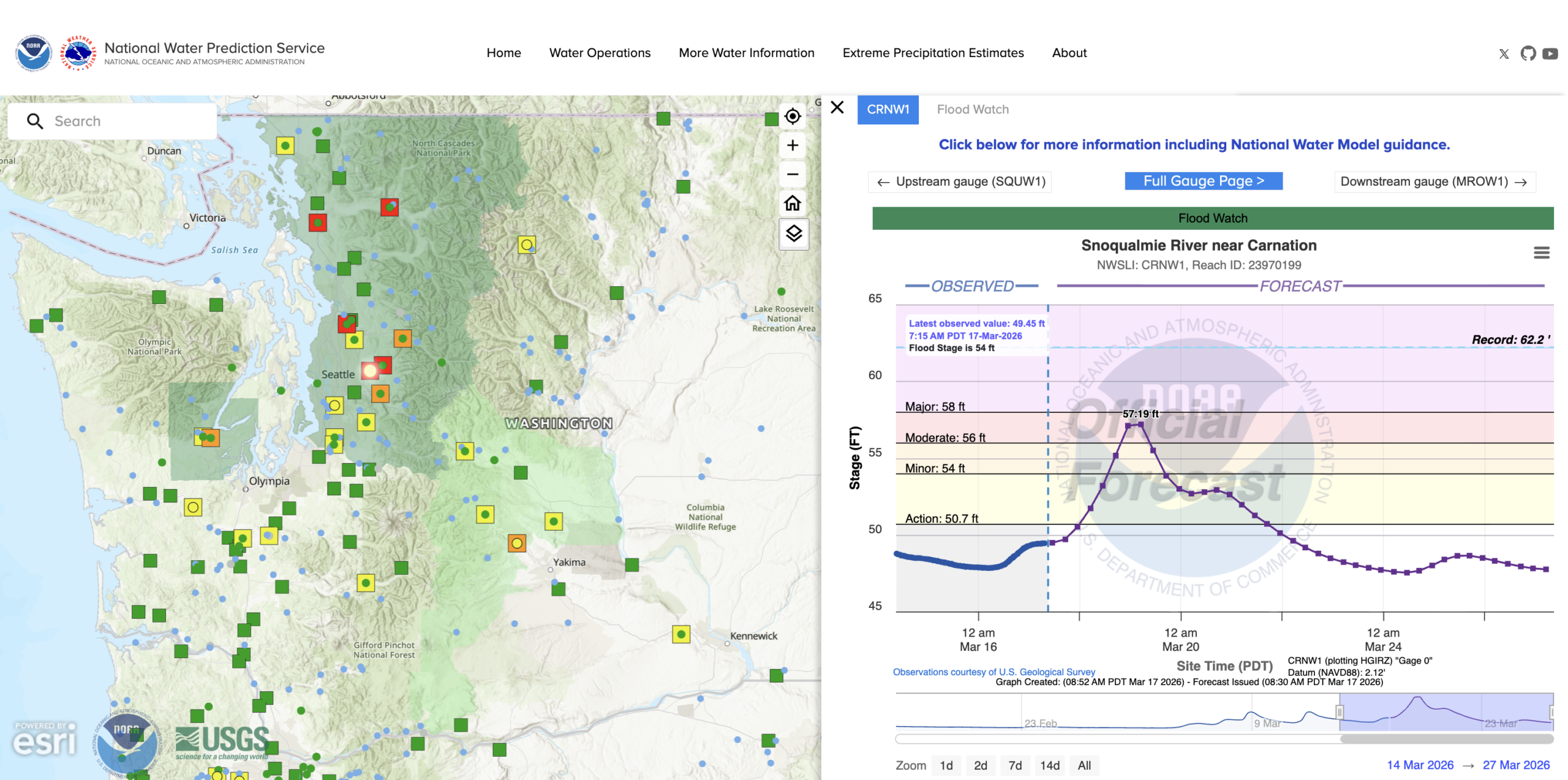The width and height of the screenshot is (1568, 780).
Task: Click Snoqualmie River near Carnation title
Action: click(x=1199, y=245)
